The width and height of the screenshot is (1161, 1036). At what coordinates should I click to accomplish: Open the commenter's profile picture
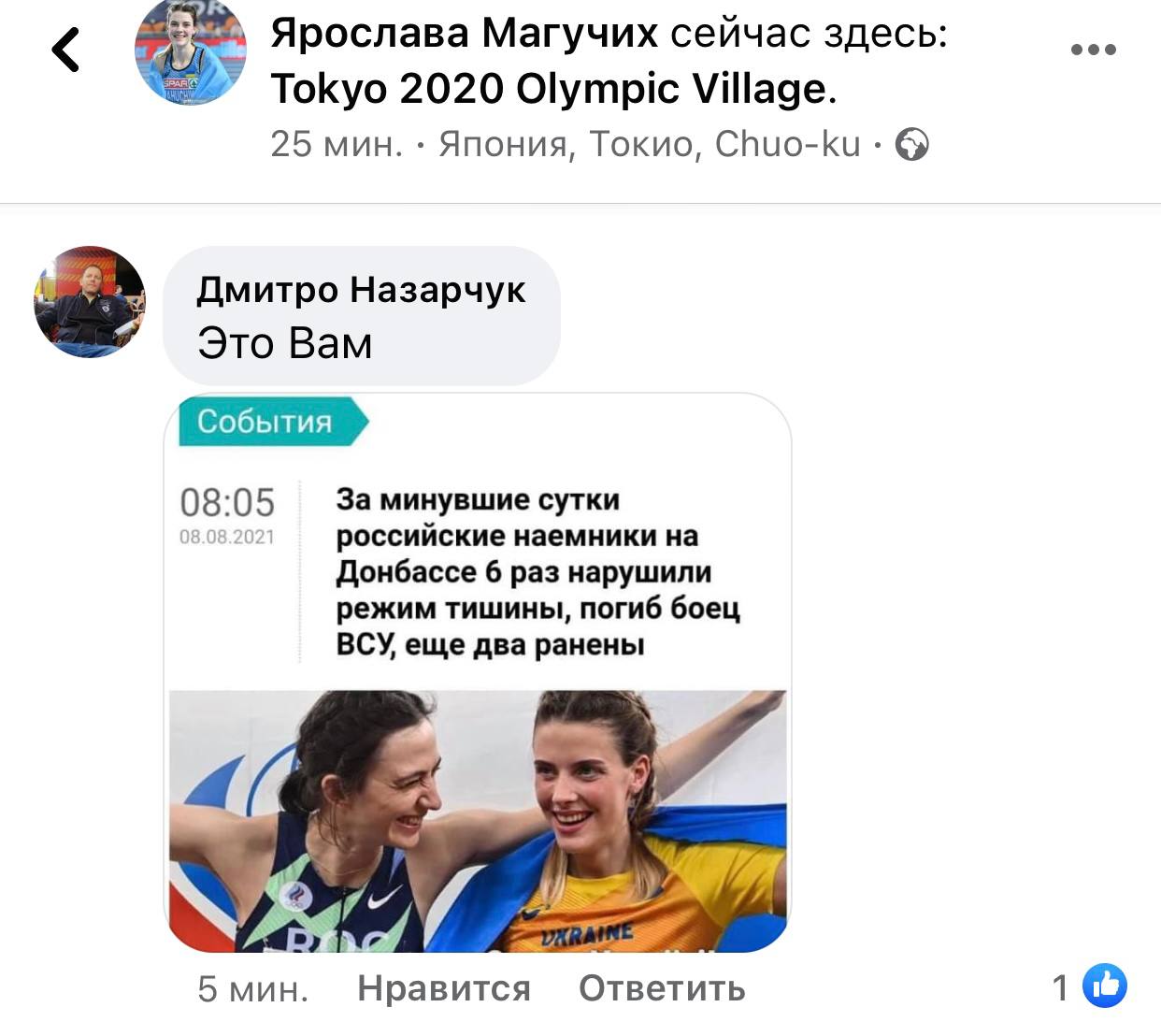90,301
